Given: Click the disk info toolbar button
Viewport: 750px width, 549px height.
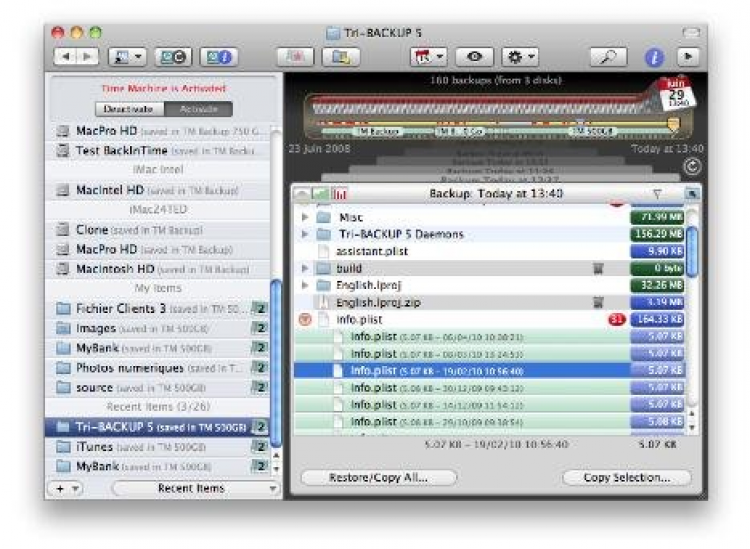Looking at the screenshot, I should (x=219, y=57).
